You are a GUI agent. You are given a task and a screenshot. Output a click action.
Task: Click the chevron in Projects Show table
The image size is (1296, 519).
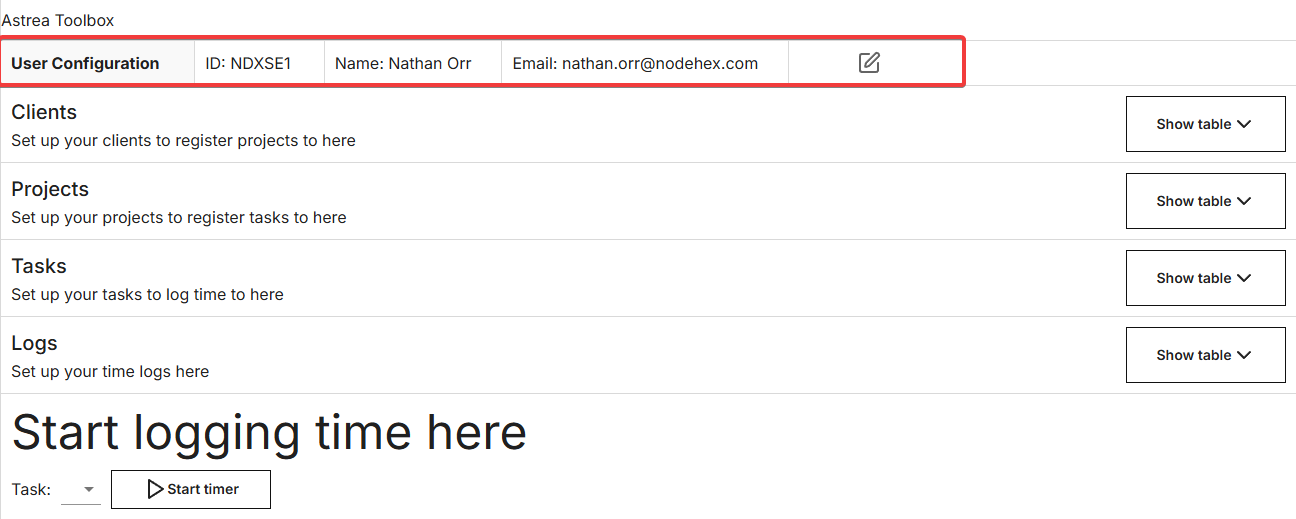pos(1244,201)
